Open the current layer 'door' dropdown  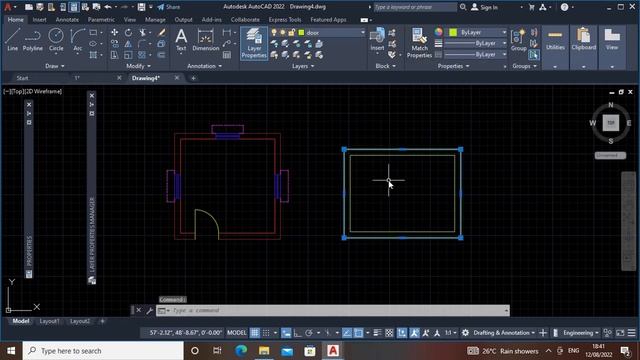click(362, 33)
